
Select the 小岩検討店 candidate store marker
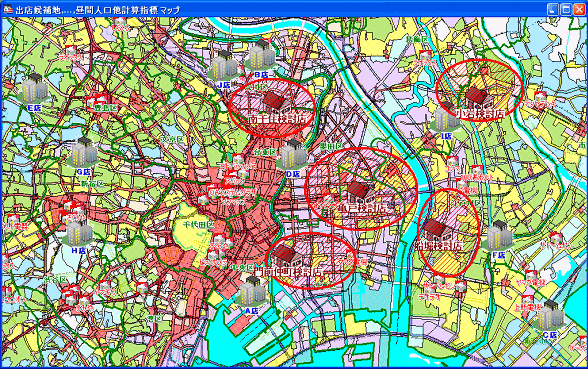pyautogui.click(x=477, y=96)
